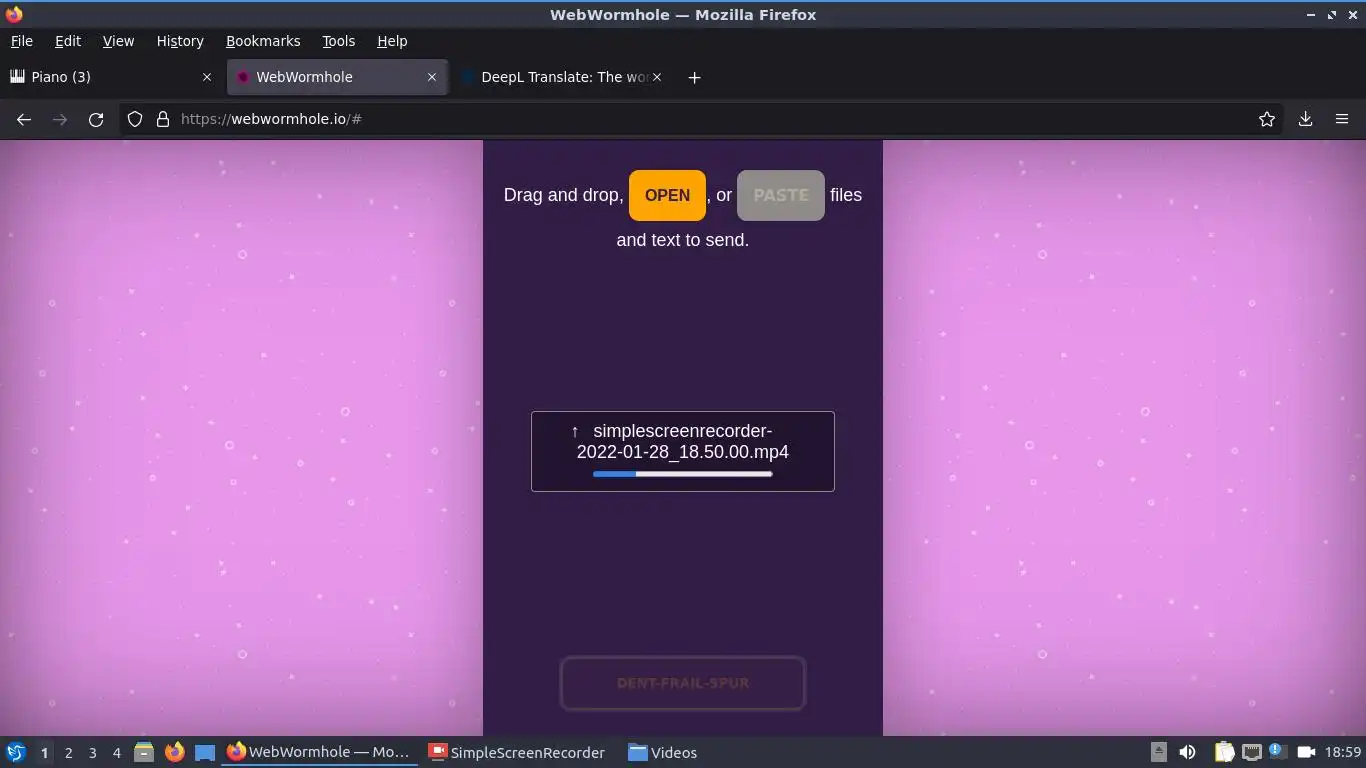Click the orange OPEN button
Image resolution: width=1366 pixels, height=768 pixels.
[x=667, y=195]
